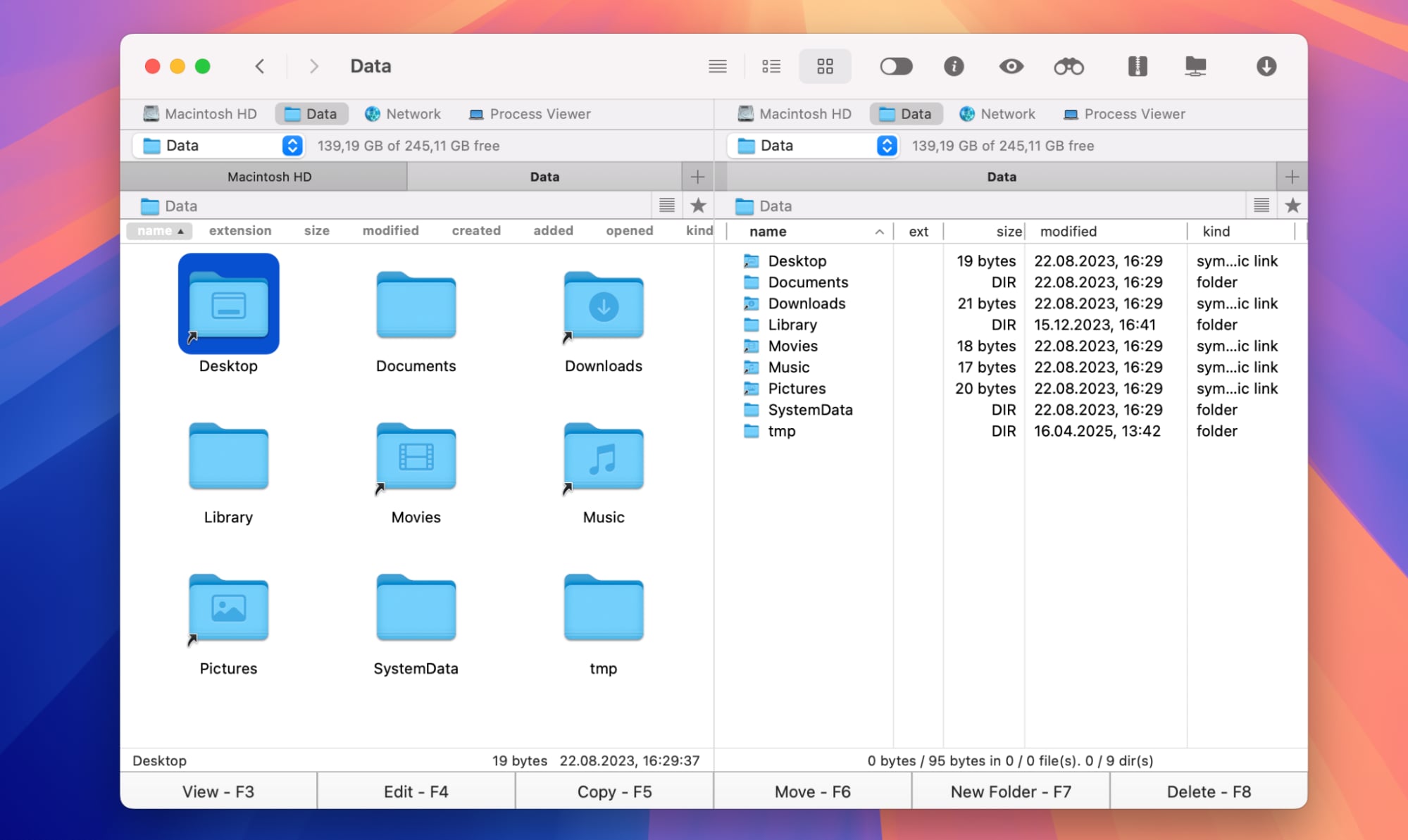Screen dimensions: 1408x840
Task: Switch to the Macintosh HD tab in left pane
Action: point(268,176)
